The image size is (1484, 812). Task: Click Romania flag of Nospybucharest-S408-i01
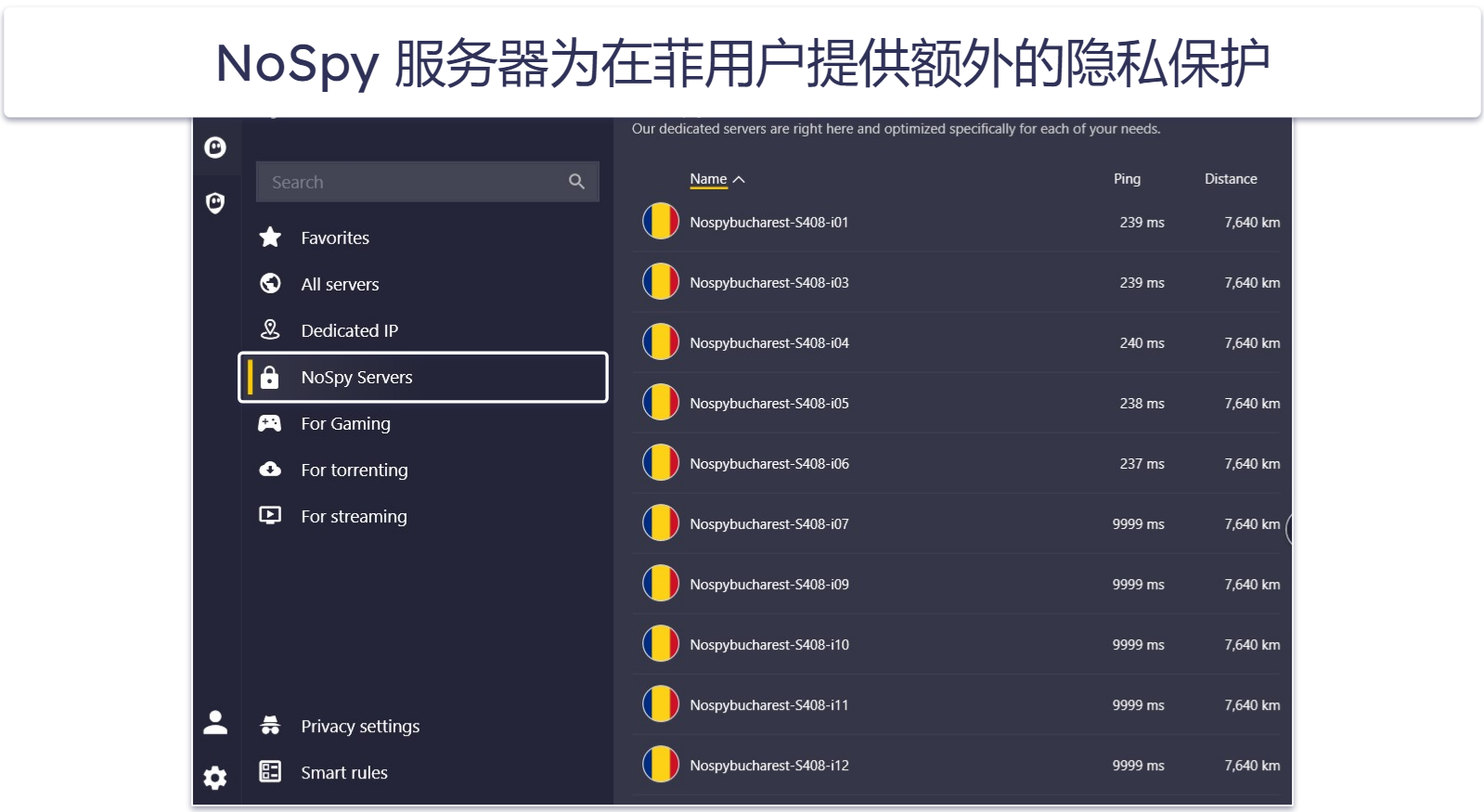[661, 221]
